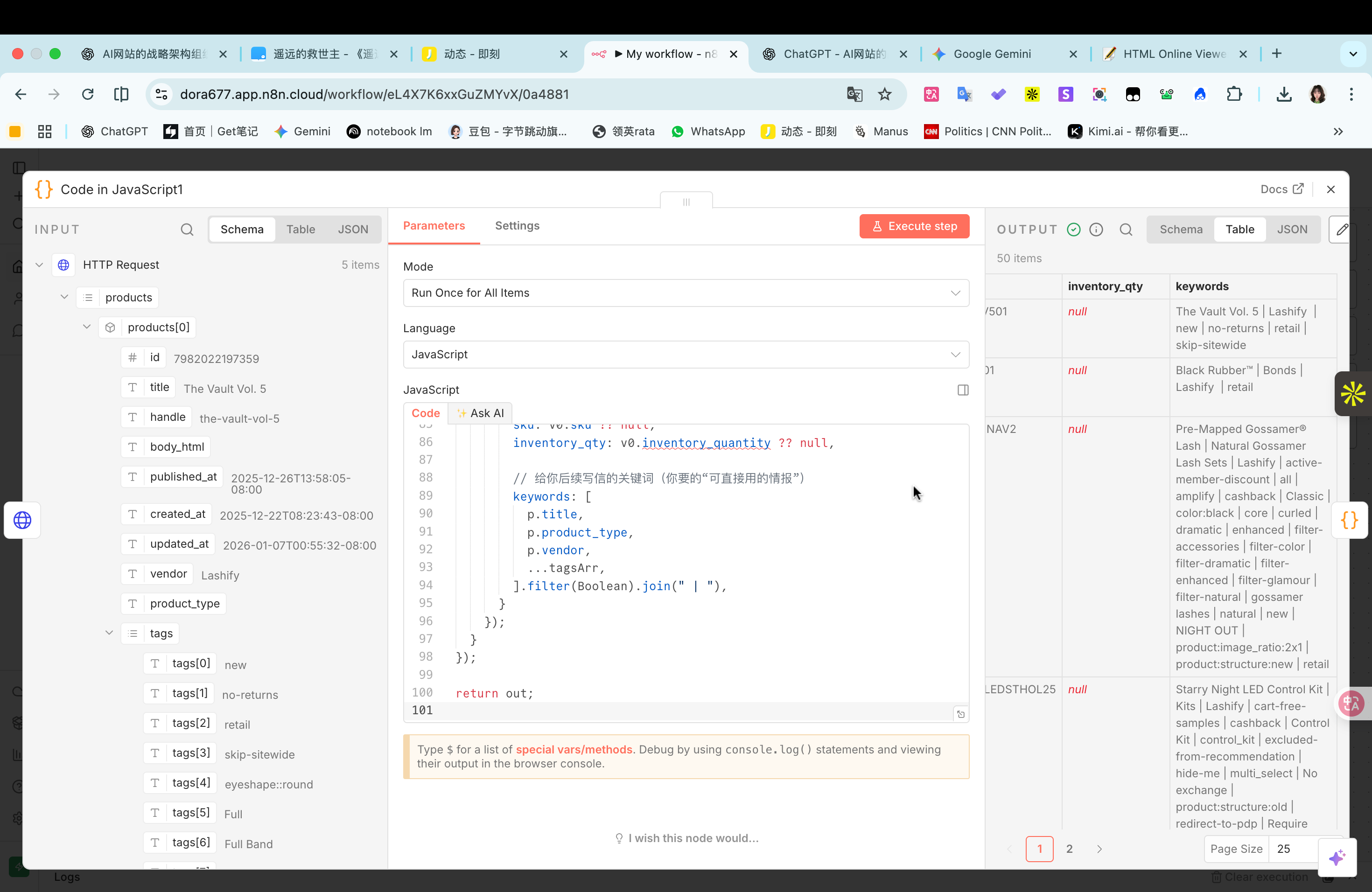Viewport: 1372px width, 892px height.
Task: Open Docs external link icon
Action: (1298, 189)
